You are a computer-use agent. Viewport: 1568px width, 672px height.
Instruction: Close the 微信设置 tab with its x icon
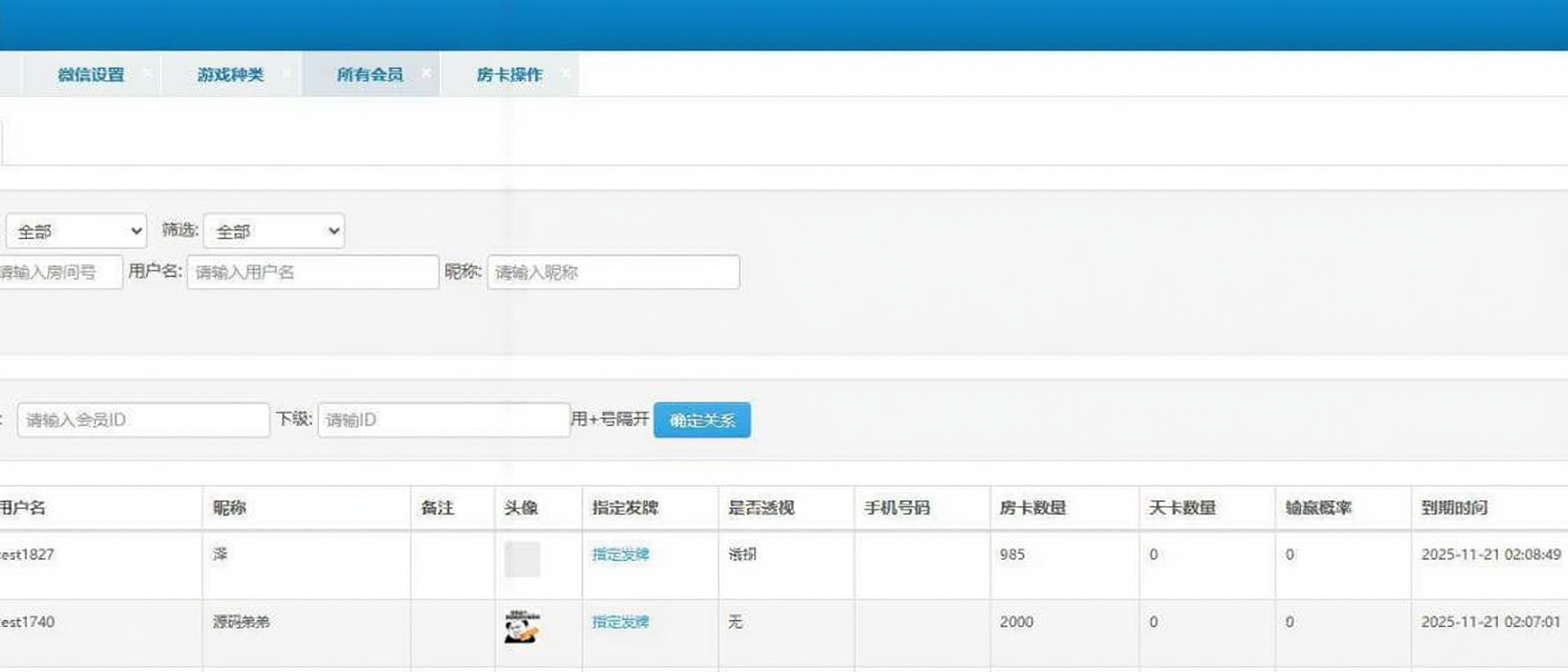147,73
